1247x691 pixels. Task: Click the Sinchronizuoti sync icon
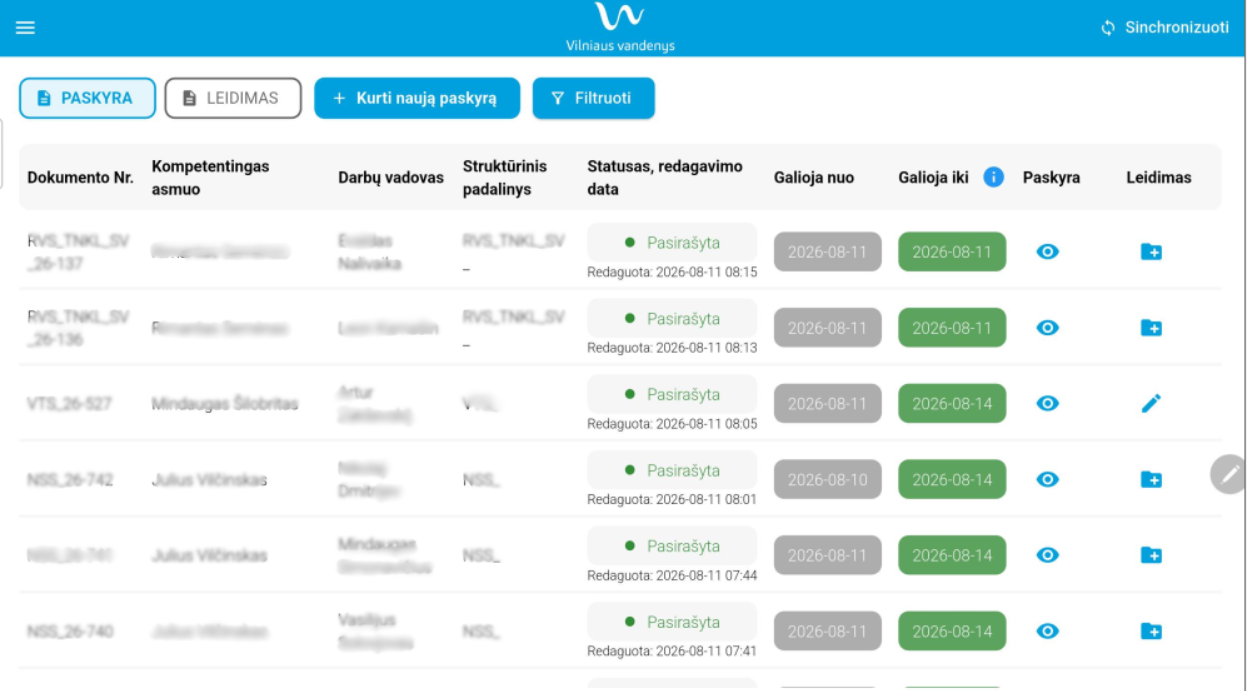(1108, 28)
